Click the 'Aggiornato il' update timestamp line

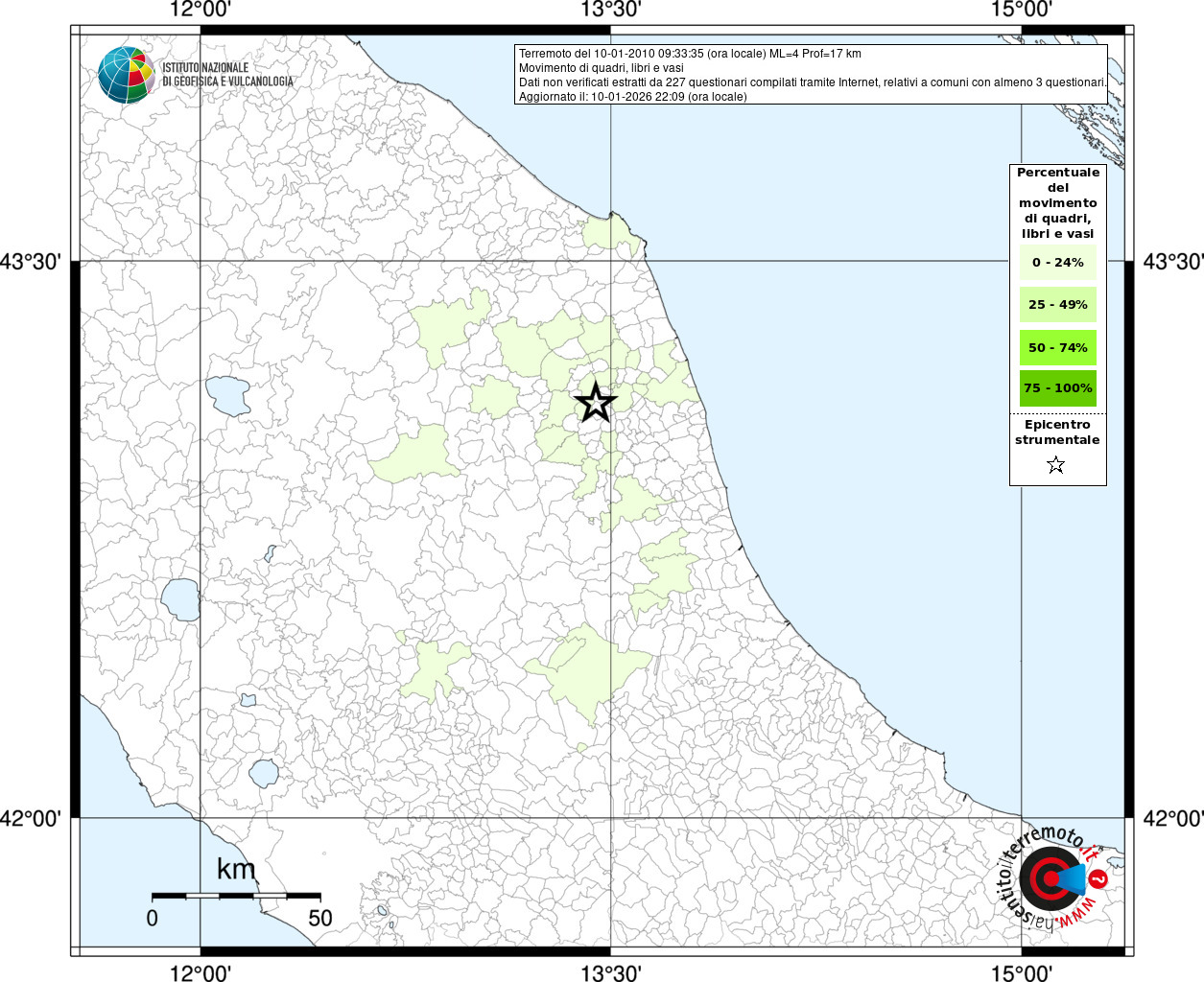pos(632,97)
